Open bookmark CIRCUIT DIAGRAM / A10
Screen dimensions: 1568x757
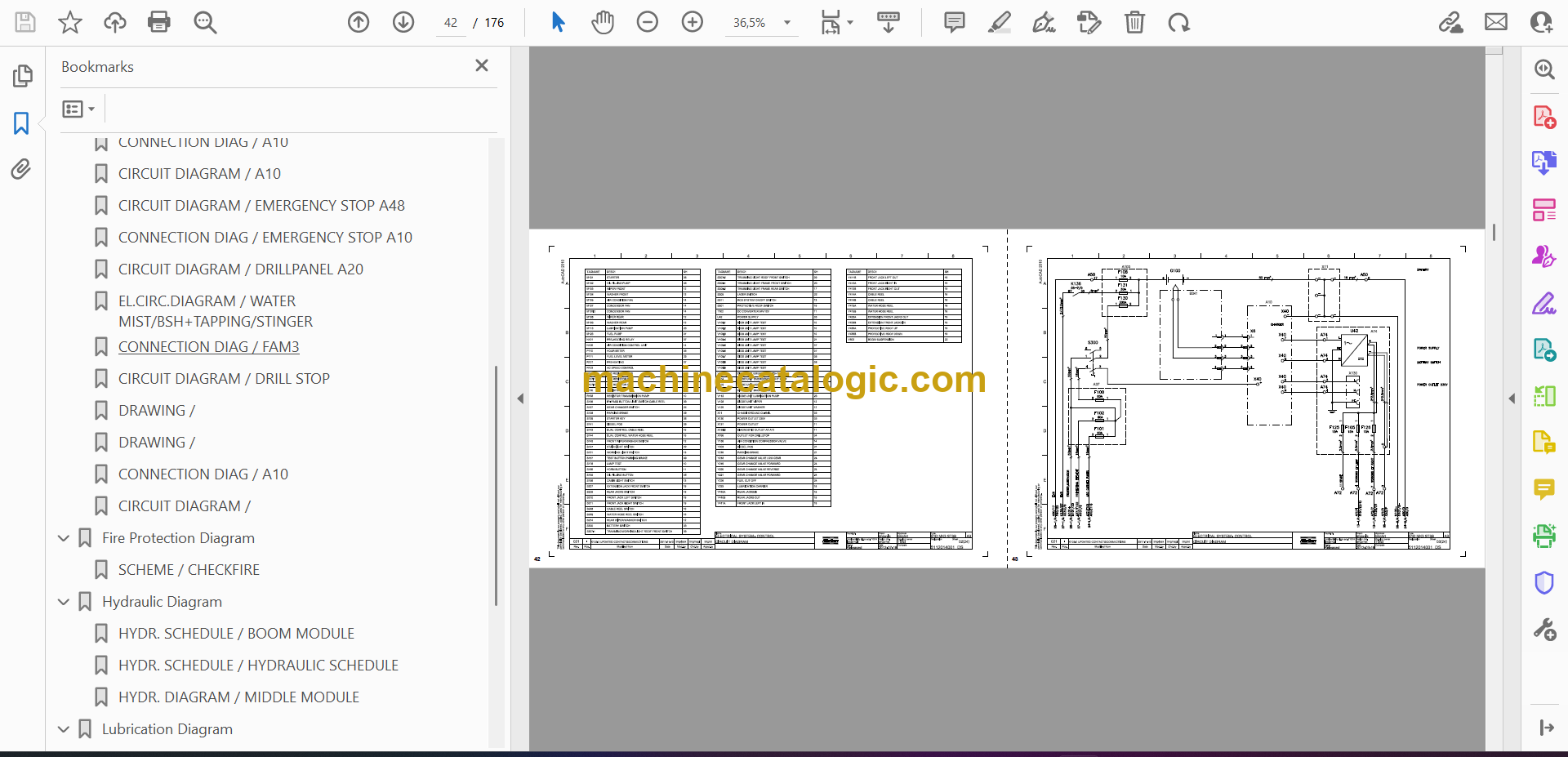(x=199, y=173)
